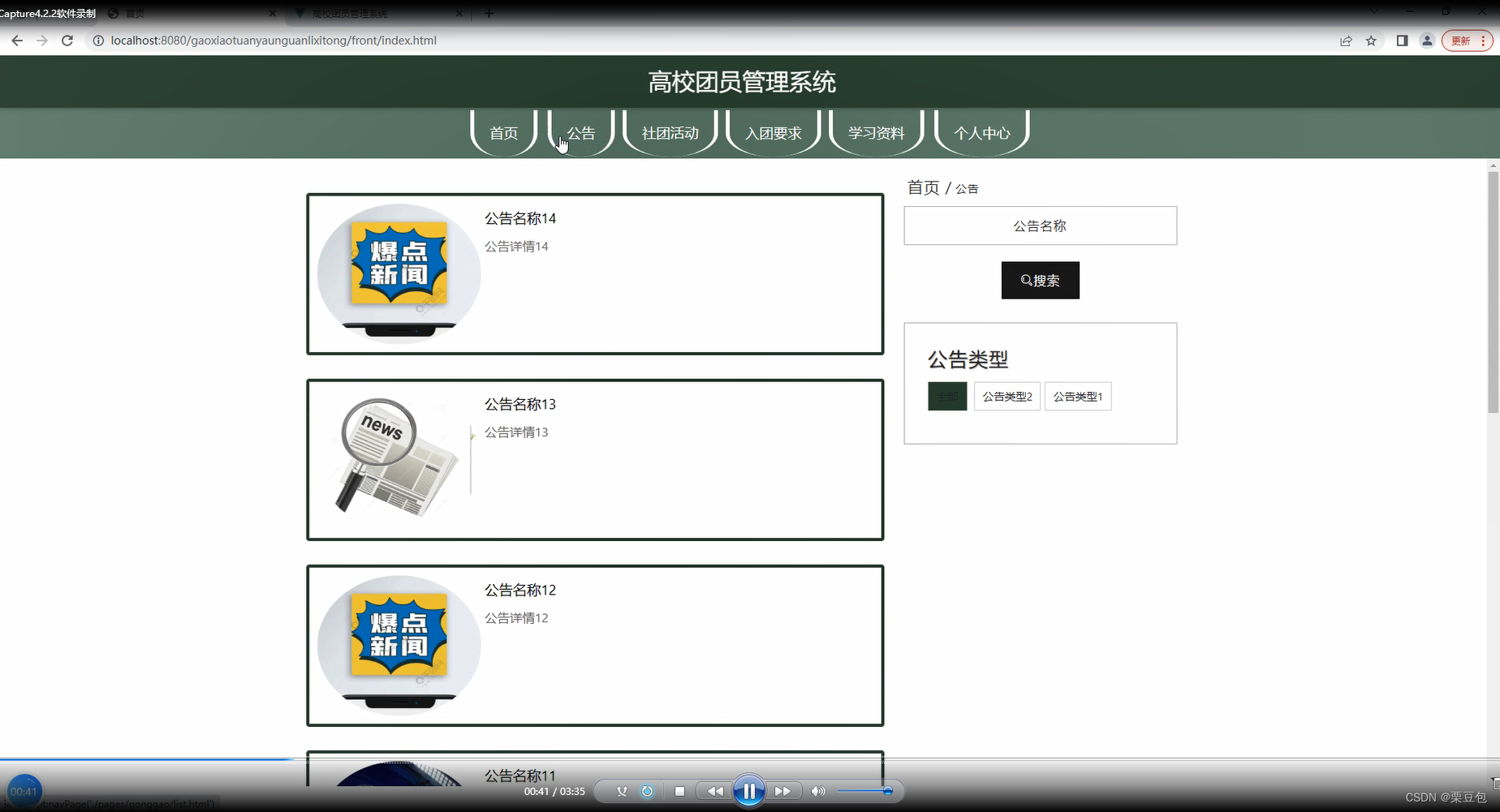
Task: Click the 首页 breadcrumb link
Action: click(923, 188)
